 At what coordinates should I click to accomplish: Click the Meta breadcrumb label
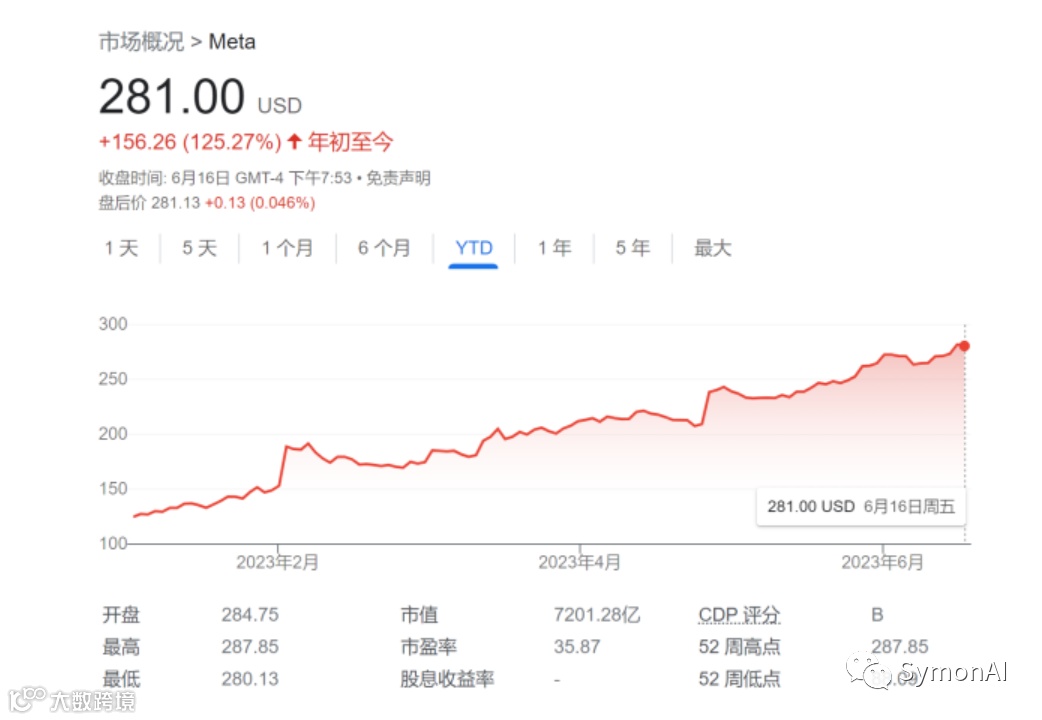[x=232, y=41]
